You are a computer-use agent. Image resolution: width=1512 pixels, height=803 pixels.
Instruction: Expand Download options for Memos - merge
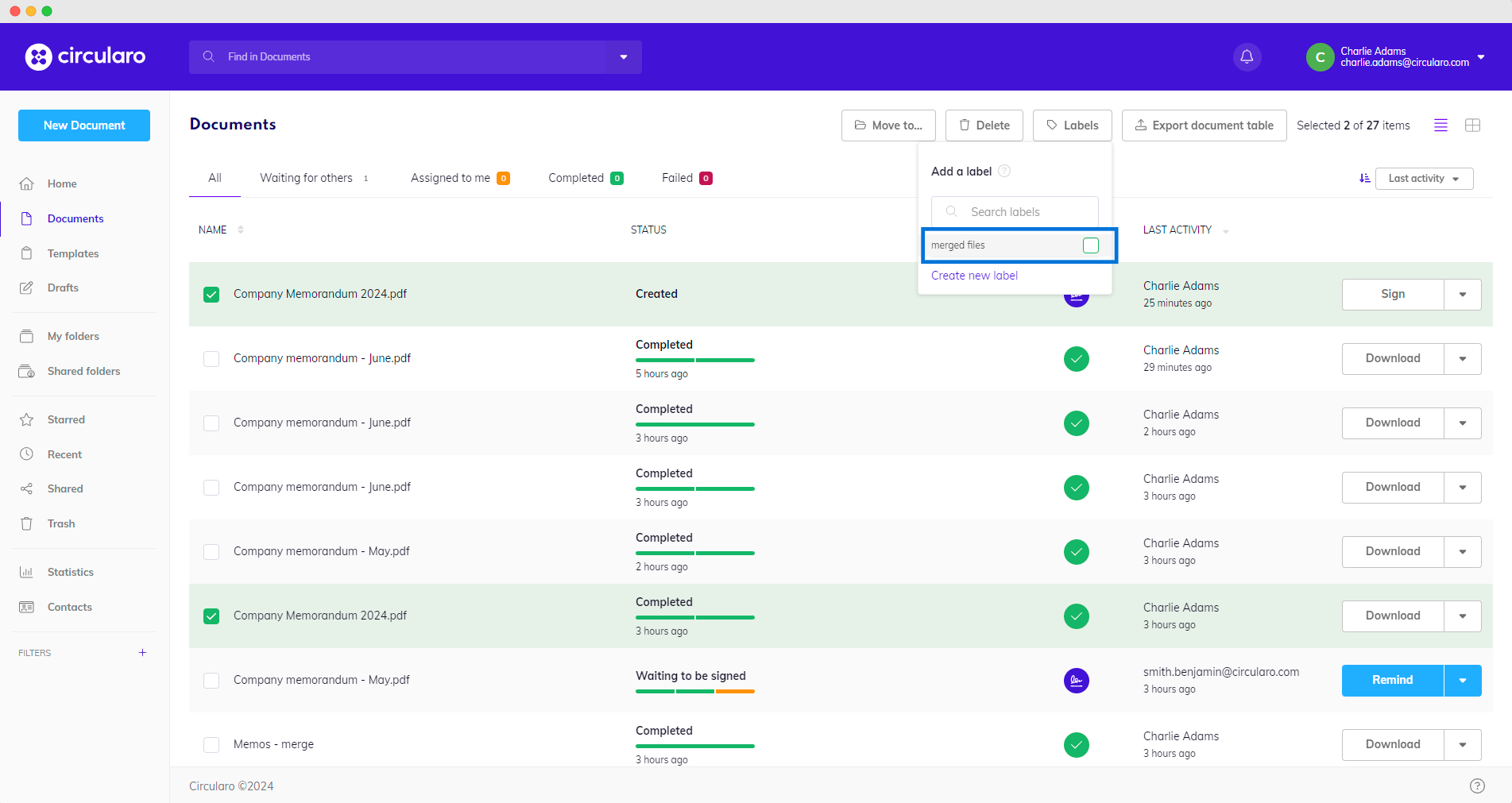(1463, 745)
